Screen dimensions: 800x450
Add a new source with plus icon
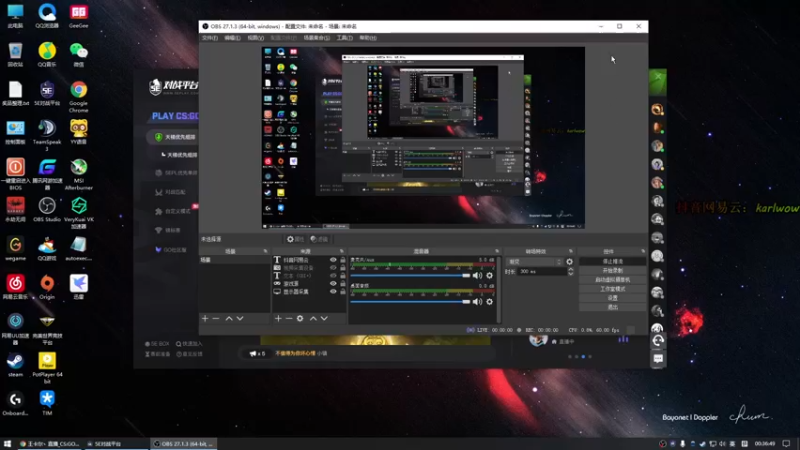(x=278, y=318)
